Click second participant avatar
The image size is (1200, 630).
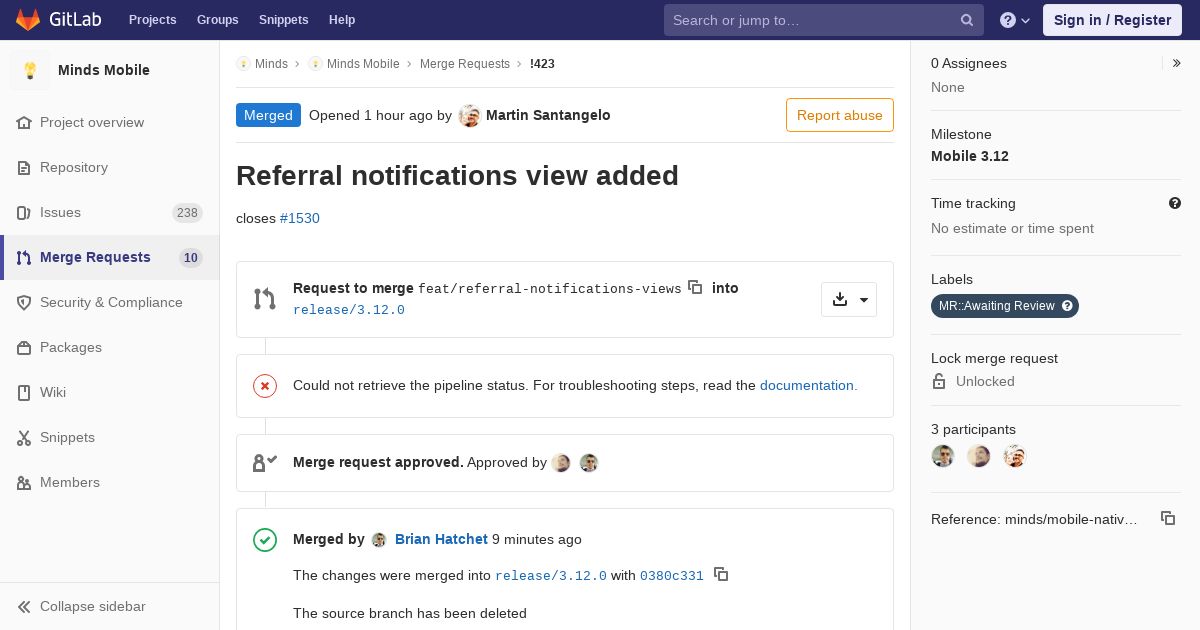click(x=979, y=457)
